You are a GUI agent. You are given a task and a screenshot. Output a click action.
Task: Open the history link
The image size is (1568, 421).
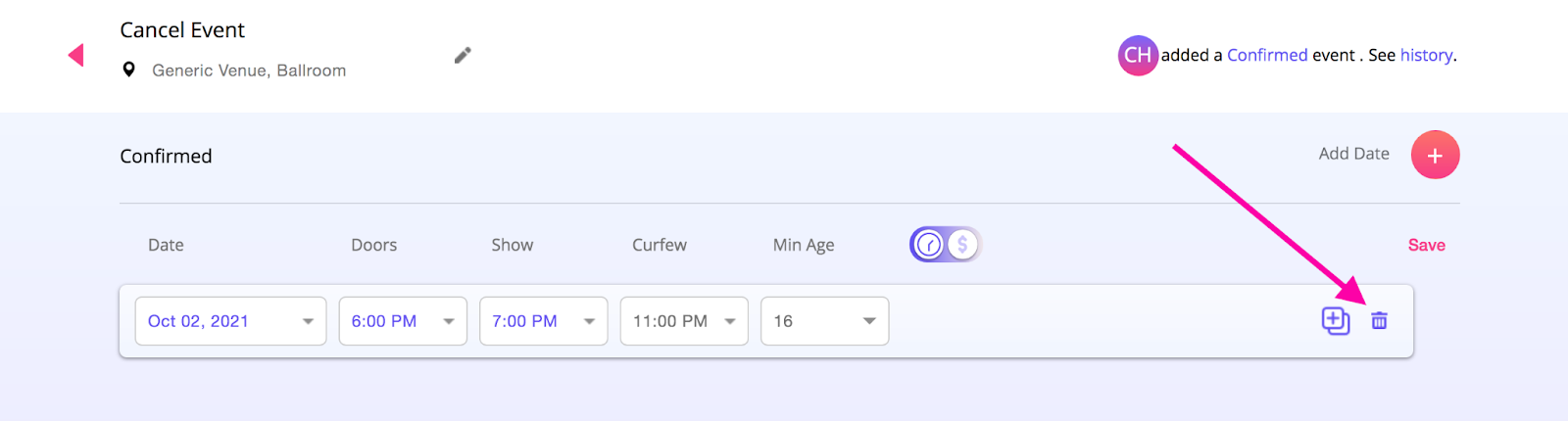(x=1426, y=55)
